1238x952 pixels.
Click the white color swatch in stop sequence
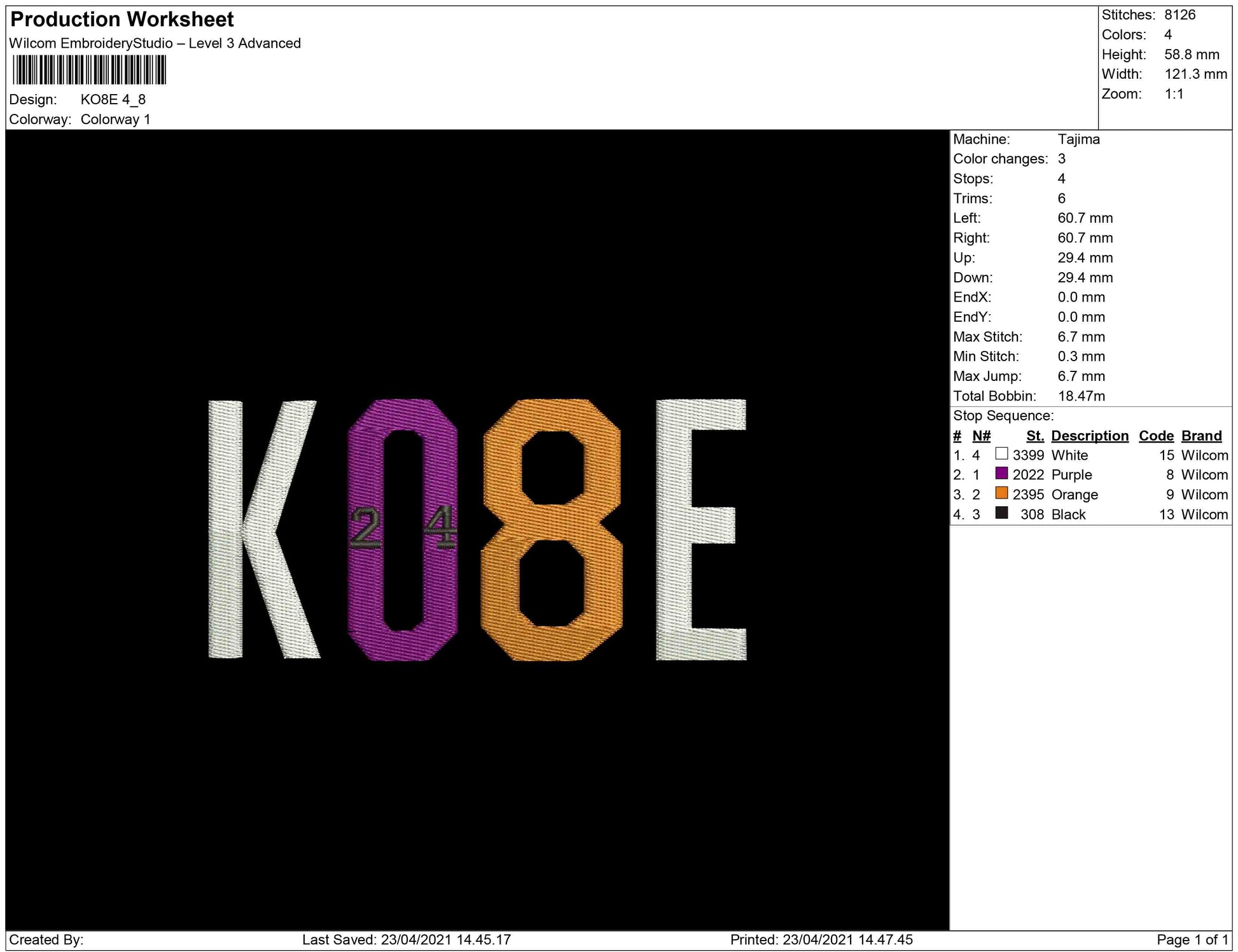tap(1001, 454)
